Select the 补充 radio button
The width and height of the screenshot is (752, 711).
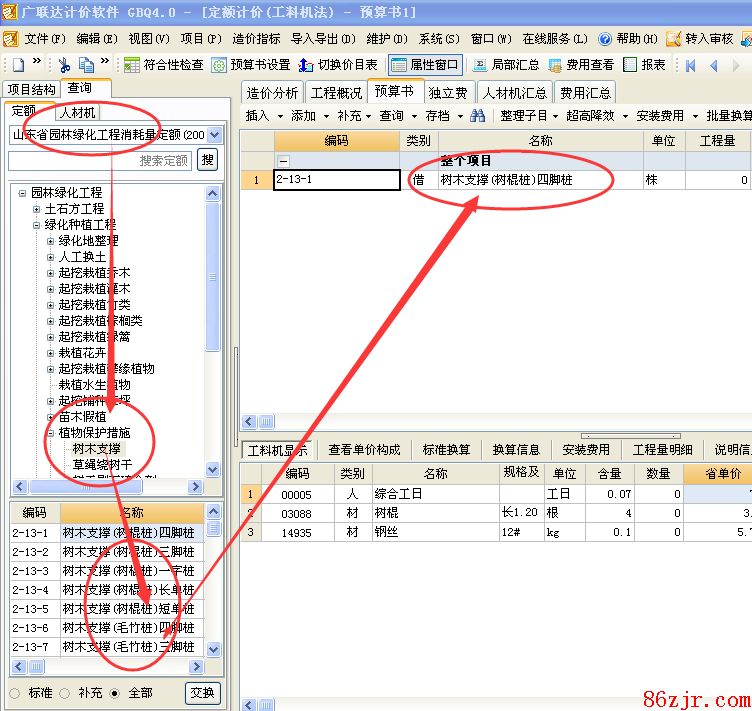pos(65,693)
